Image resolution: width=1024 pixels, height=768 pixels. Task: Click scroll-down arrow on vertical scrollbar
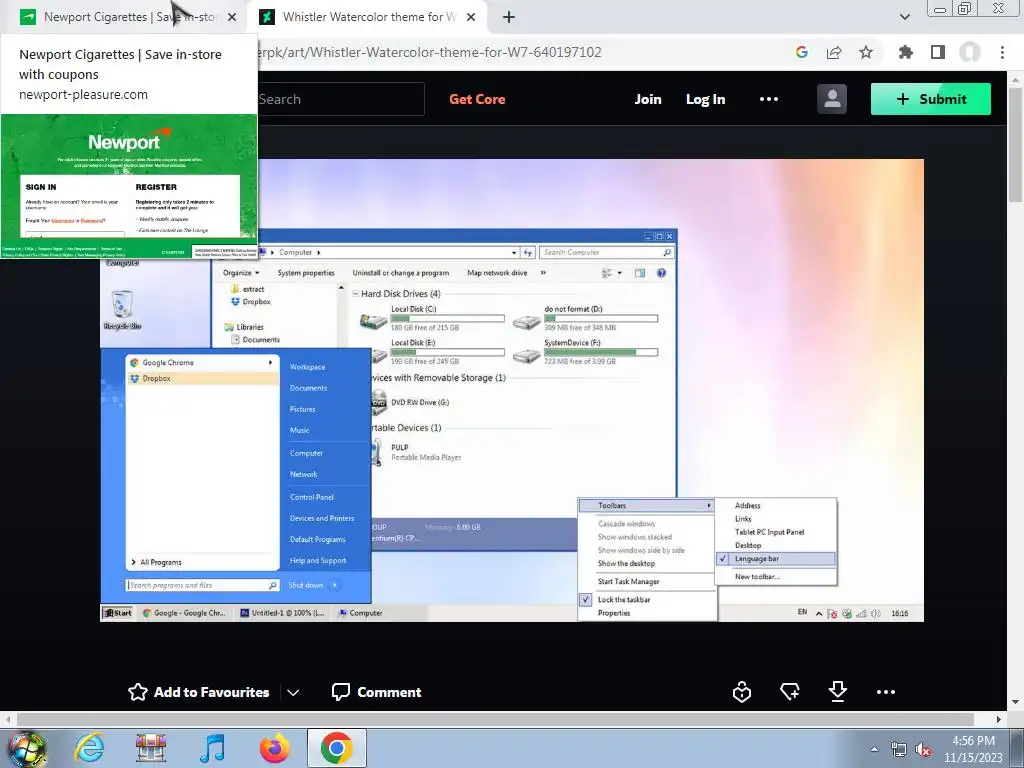pos(1015,702)
